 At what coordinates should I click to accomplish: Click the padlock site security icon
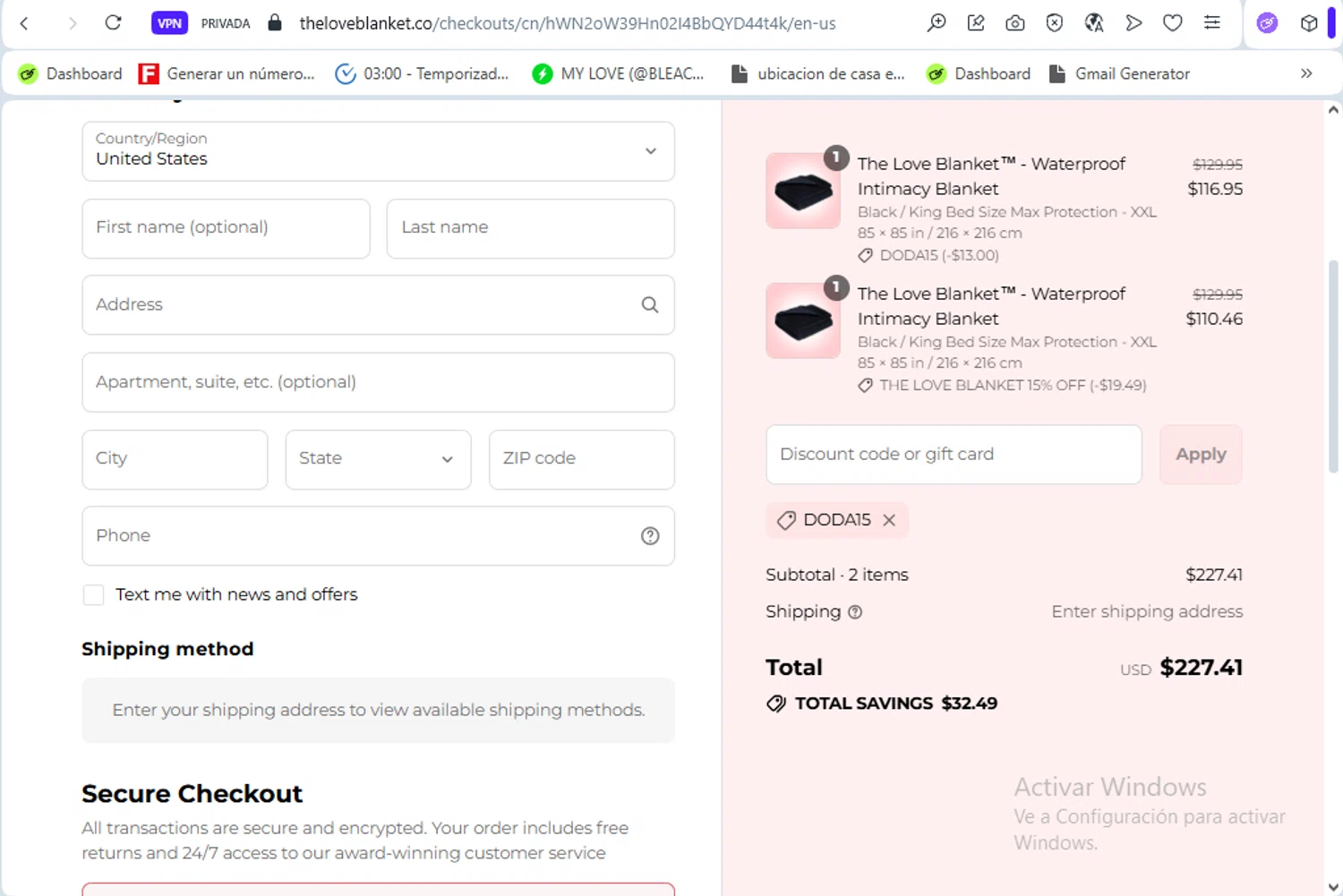pos(275,23)
